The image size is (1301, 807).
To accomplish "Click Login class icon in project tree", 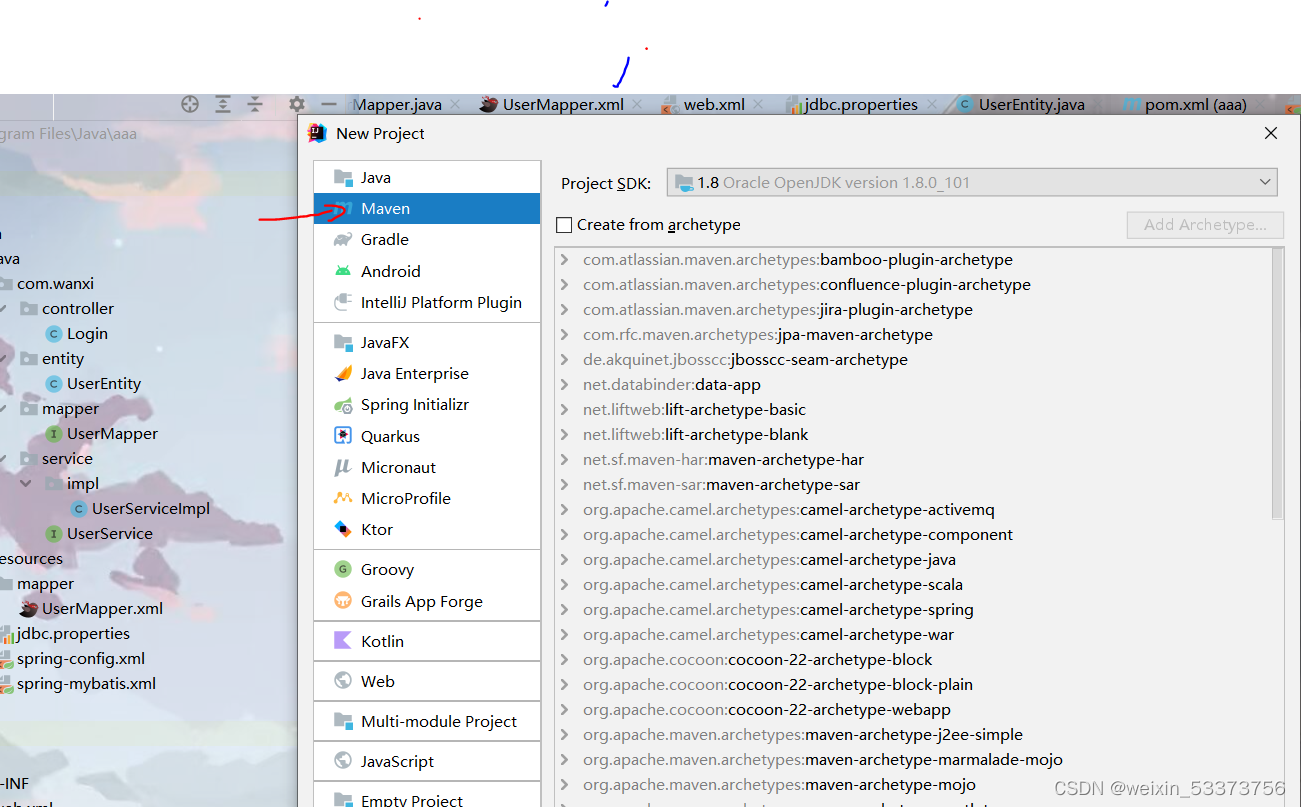I will click(54, 334).
